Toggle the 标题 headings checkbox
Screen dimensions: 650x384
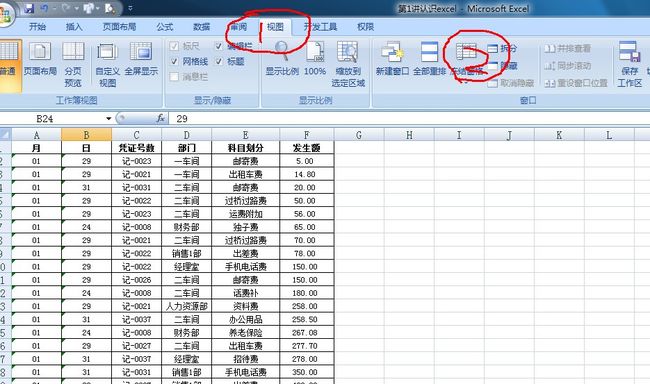(x=219, y=61)
